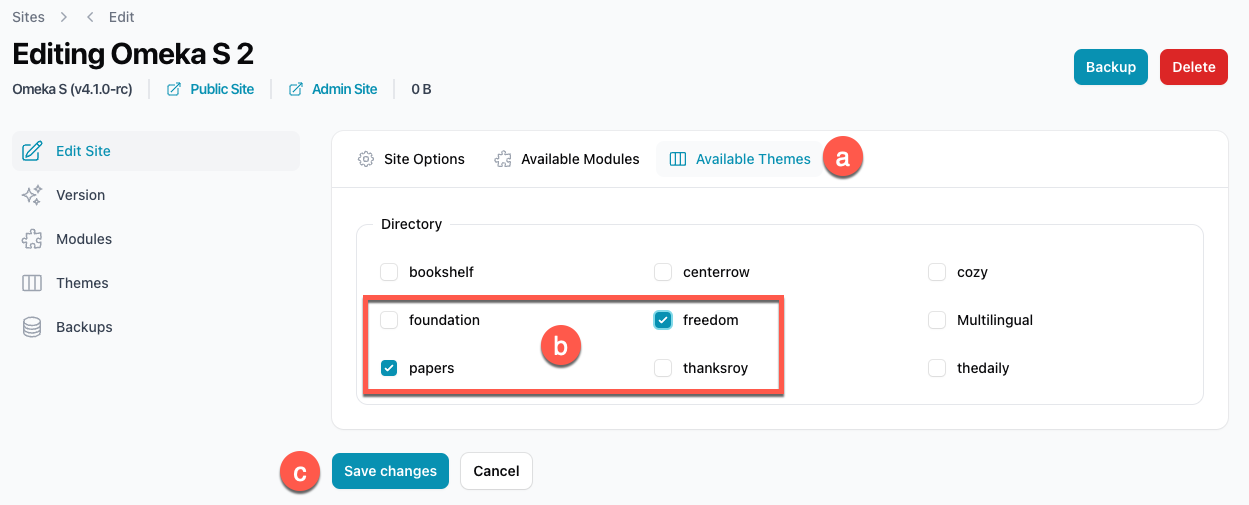The width and height of the screenshot is (1249, 505).
Task: Click the Directory group legend text
Action: (x=411, y=224)
